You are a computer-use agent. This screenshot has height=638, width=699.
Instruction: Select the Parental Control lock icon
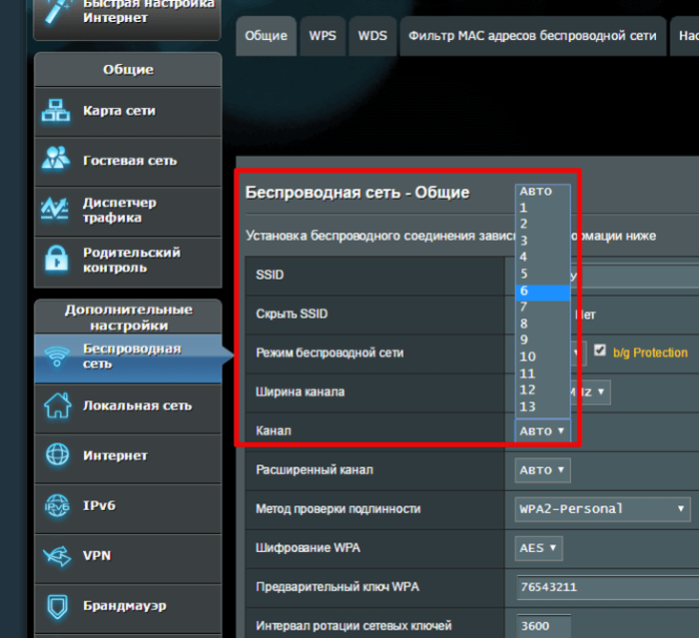57,259
